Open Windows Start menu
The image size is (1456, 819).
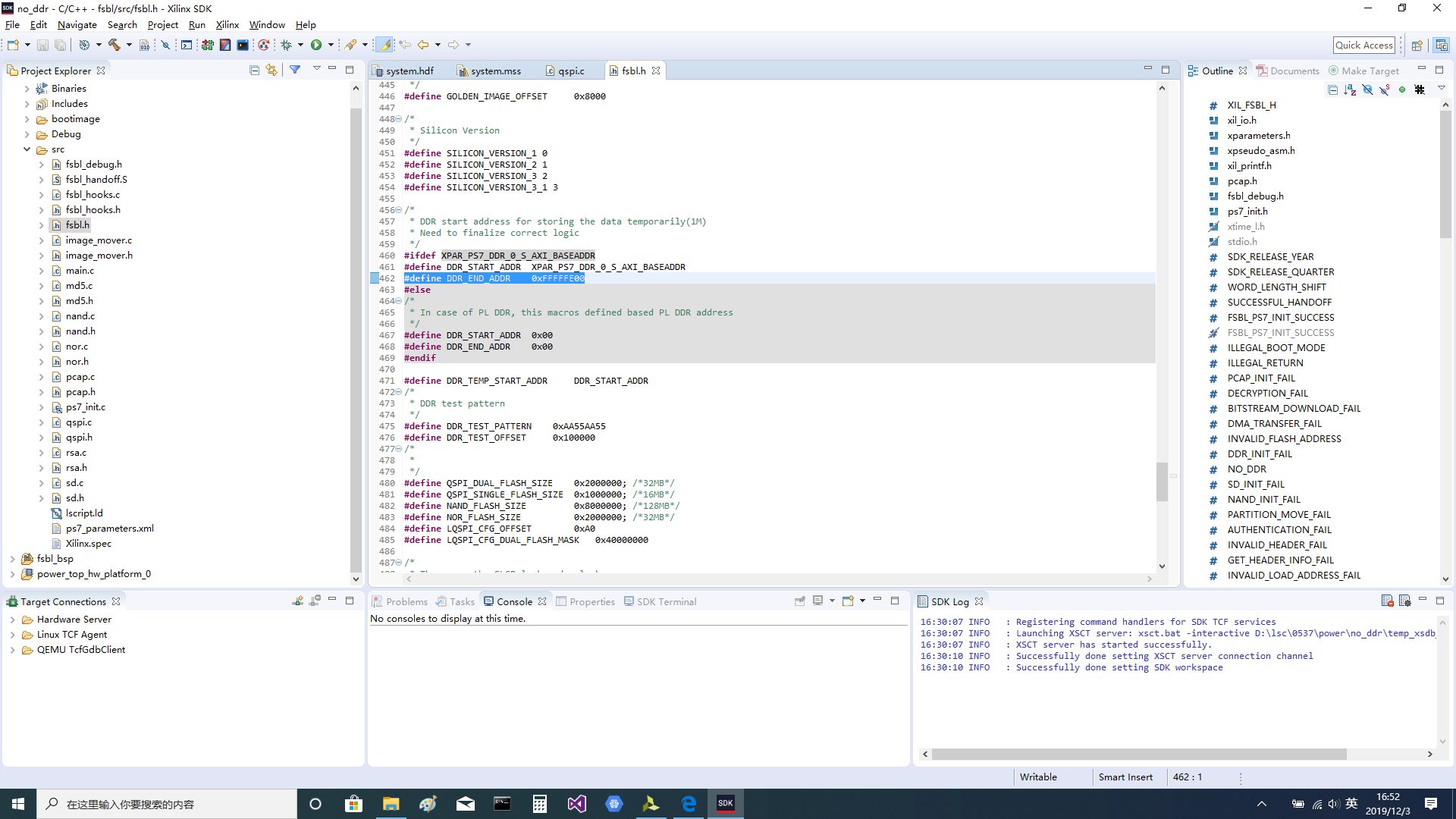[18, 803]
